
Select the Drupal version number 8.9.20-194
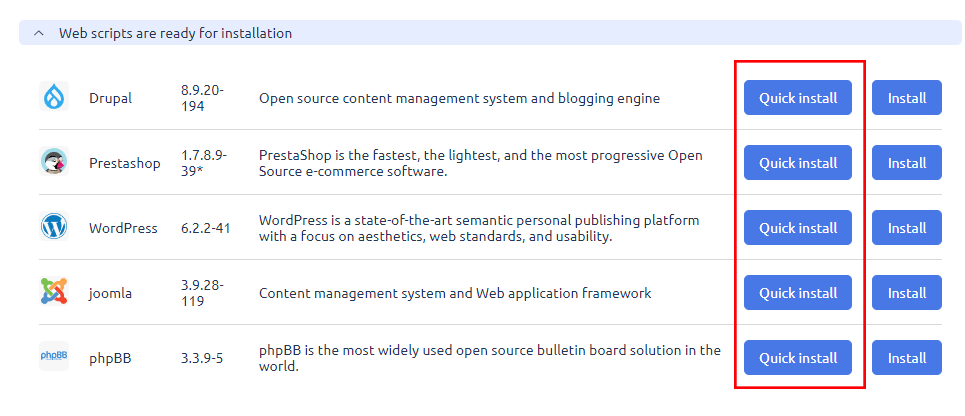202,98
